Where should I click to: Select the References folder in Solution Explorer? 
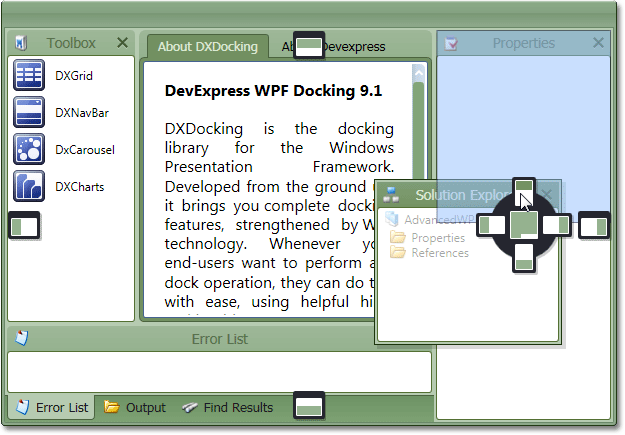coord(439,253)
